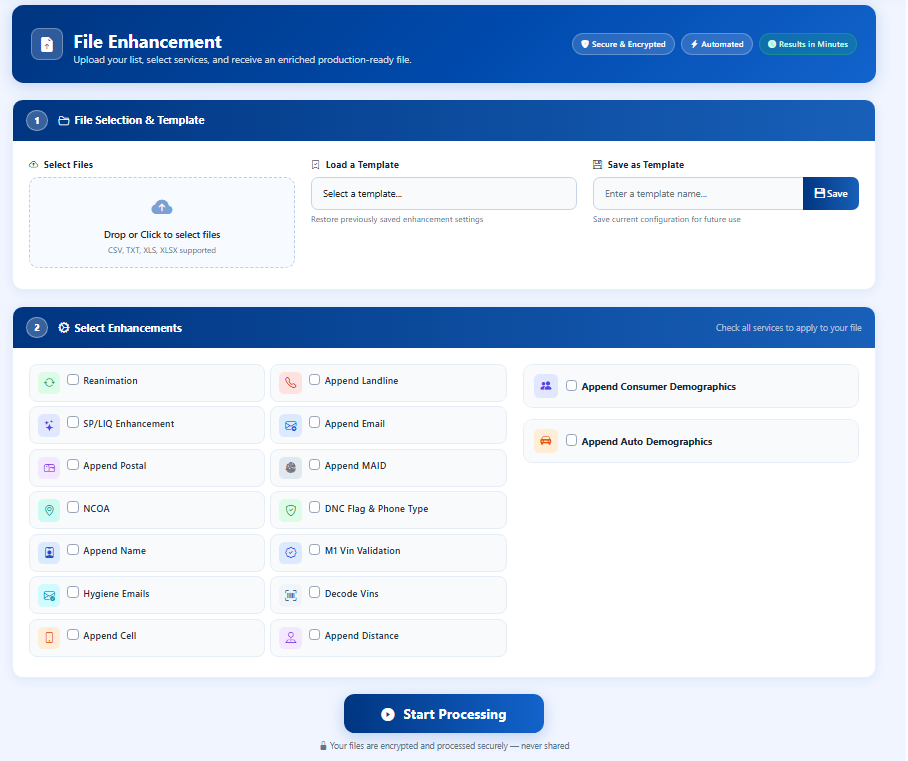This screenshot has width=908, height=761.
Task: Click the Append Distance person-pin icon
Action: coord(291,638)
